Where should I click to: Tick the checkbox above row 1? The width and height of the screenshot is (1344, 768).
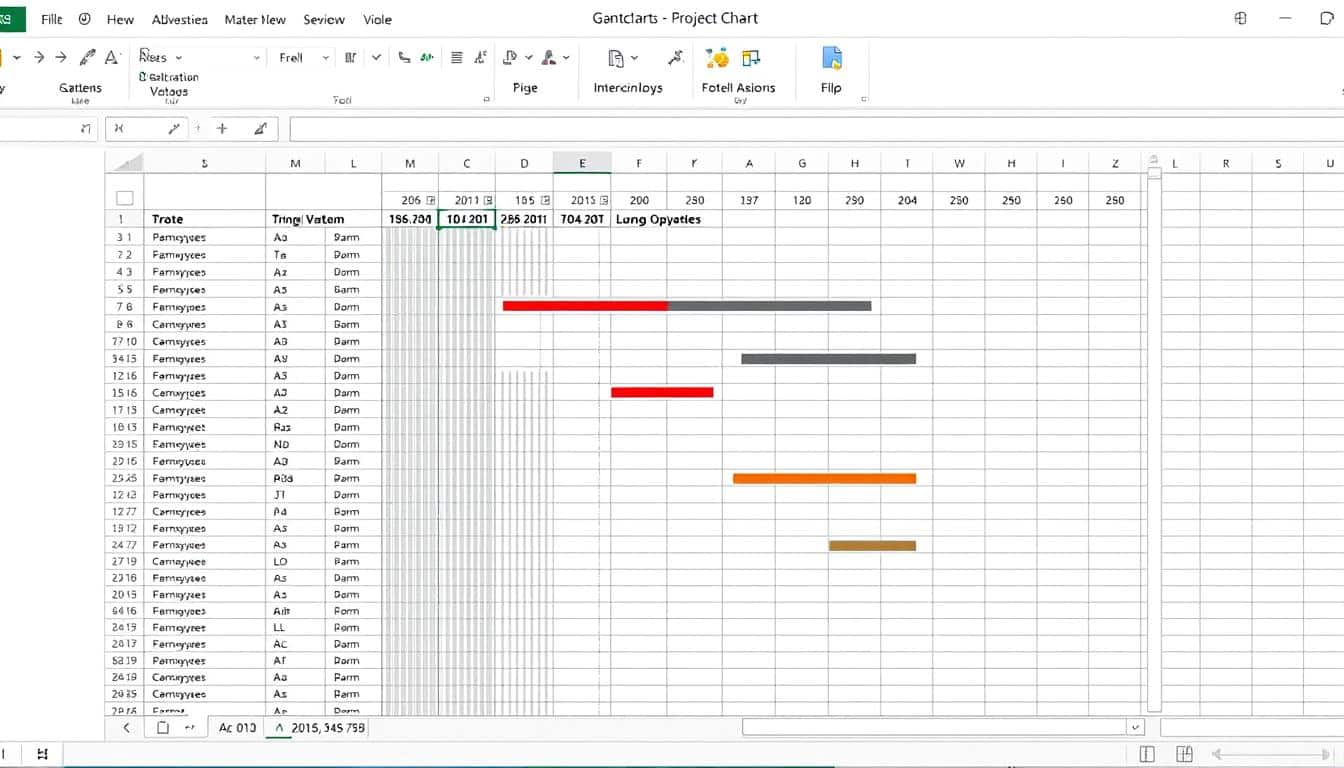click(124, 198)
